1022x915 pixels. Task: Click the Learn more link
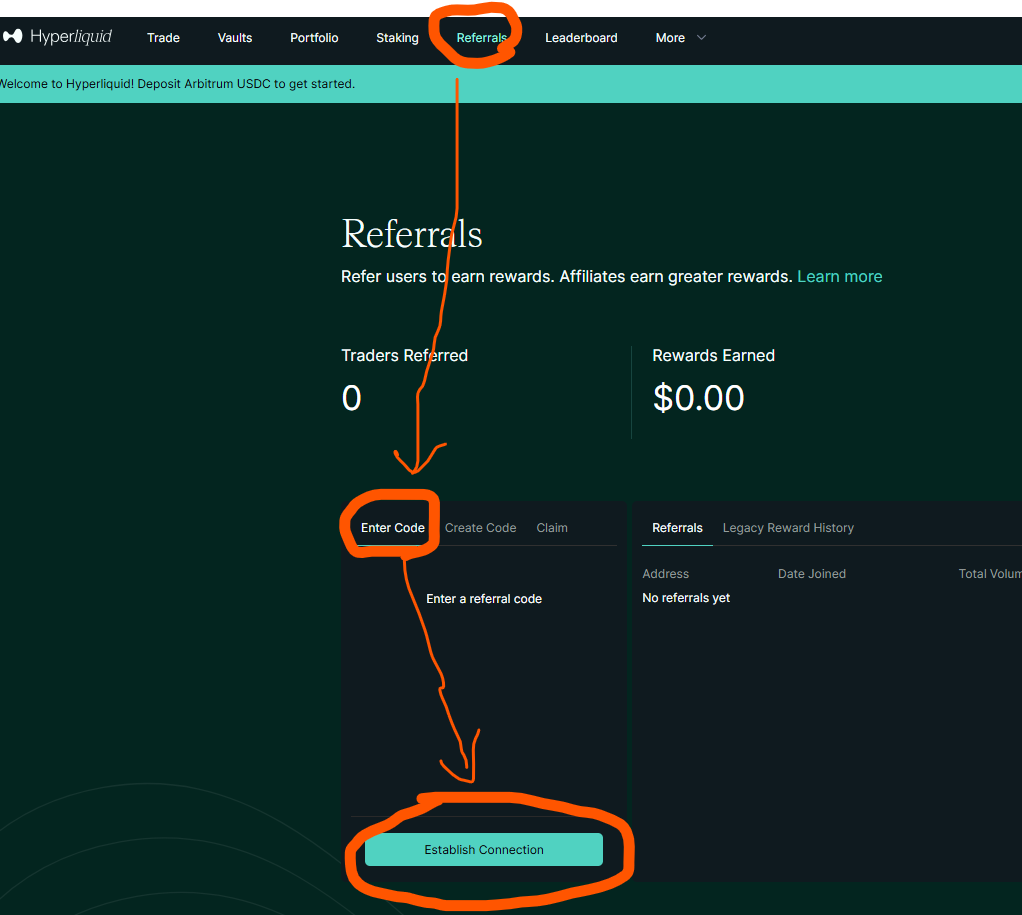(x=839, y=276)
